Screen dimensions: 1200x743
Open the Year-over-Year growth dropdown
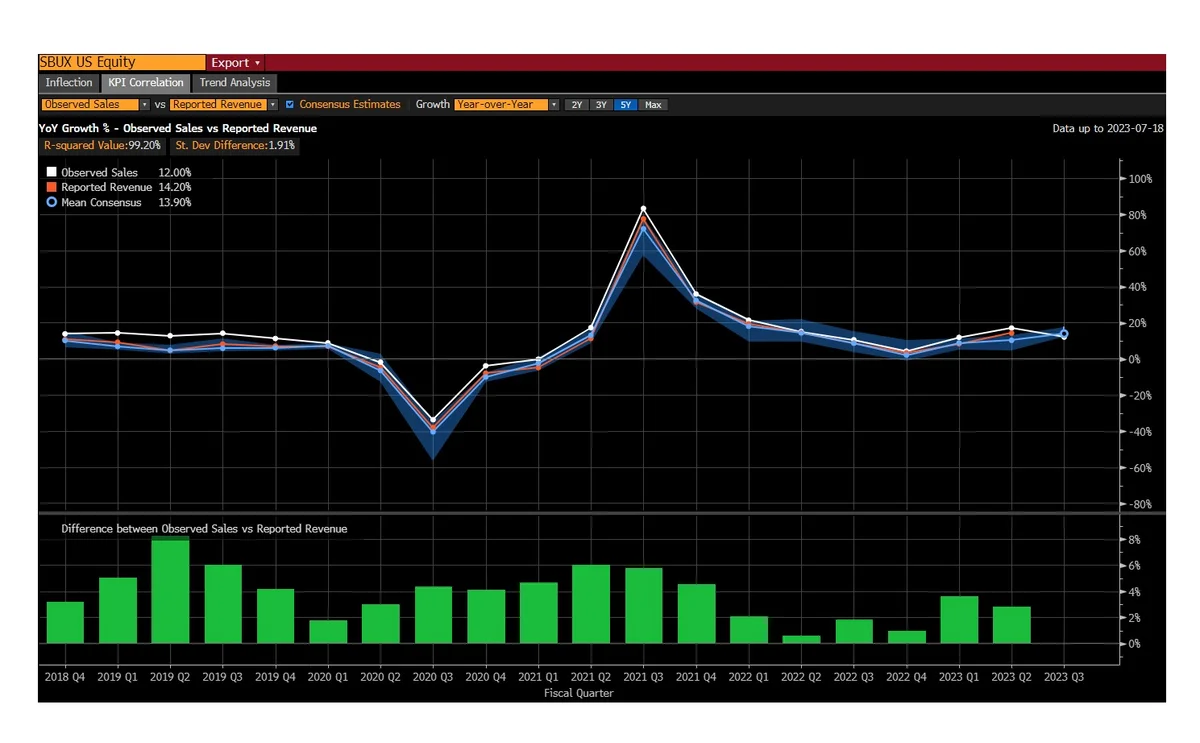coord(553,104)
